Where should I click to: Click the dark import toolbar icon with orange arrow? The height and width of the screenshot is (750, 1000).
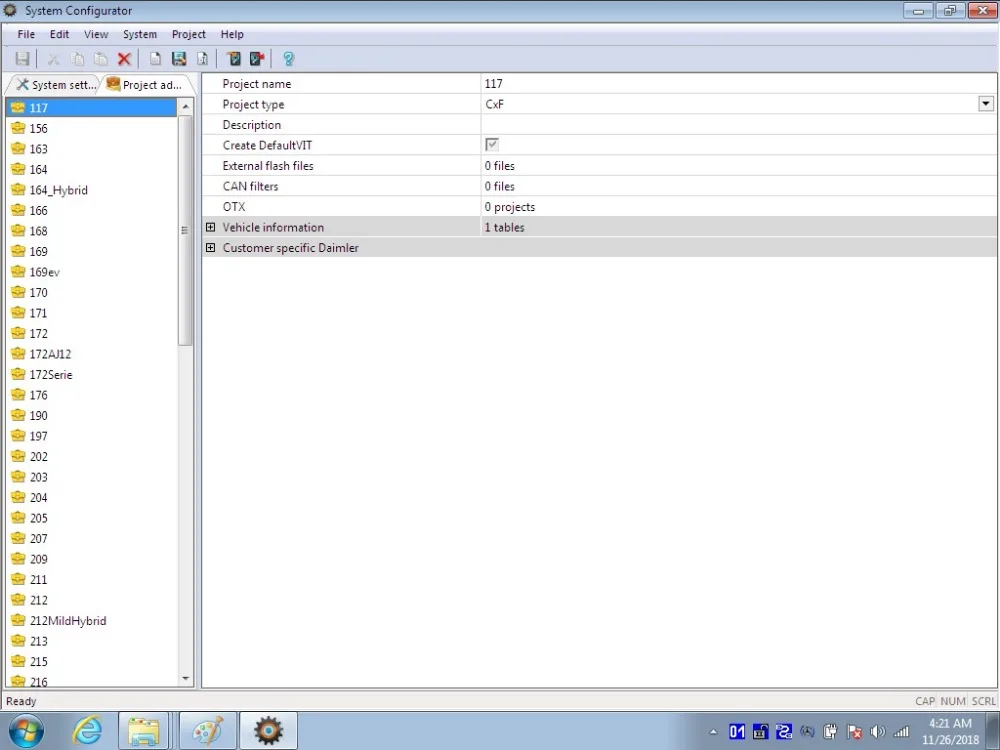click(233, 59)
